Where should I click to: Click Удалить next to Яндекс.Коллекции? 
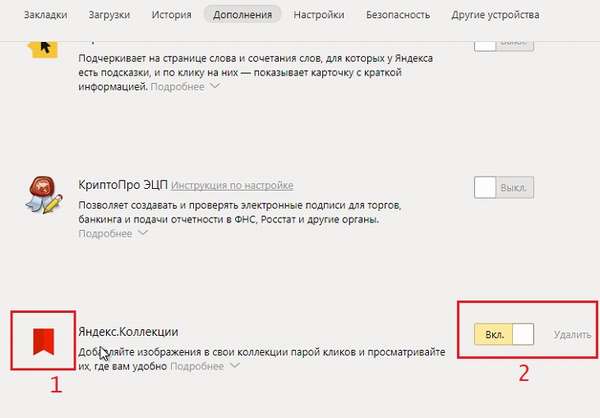tap(572, 335)
